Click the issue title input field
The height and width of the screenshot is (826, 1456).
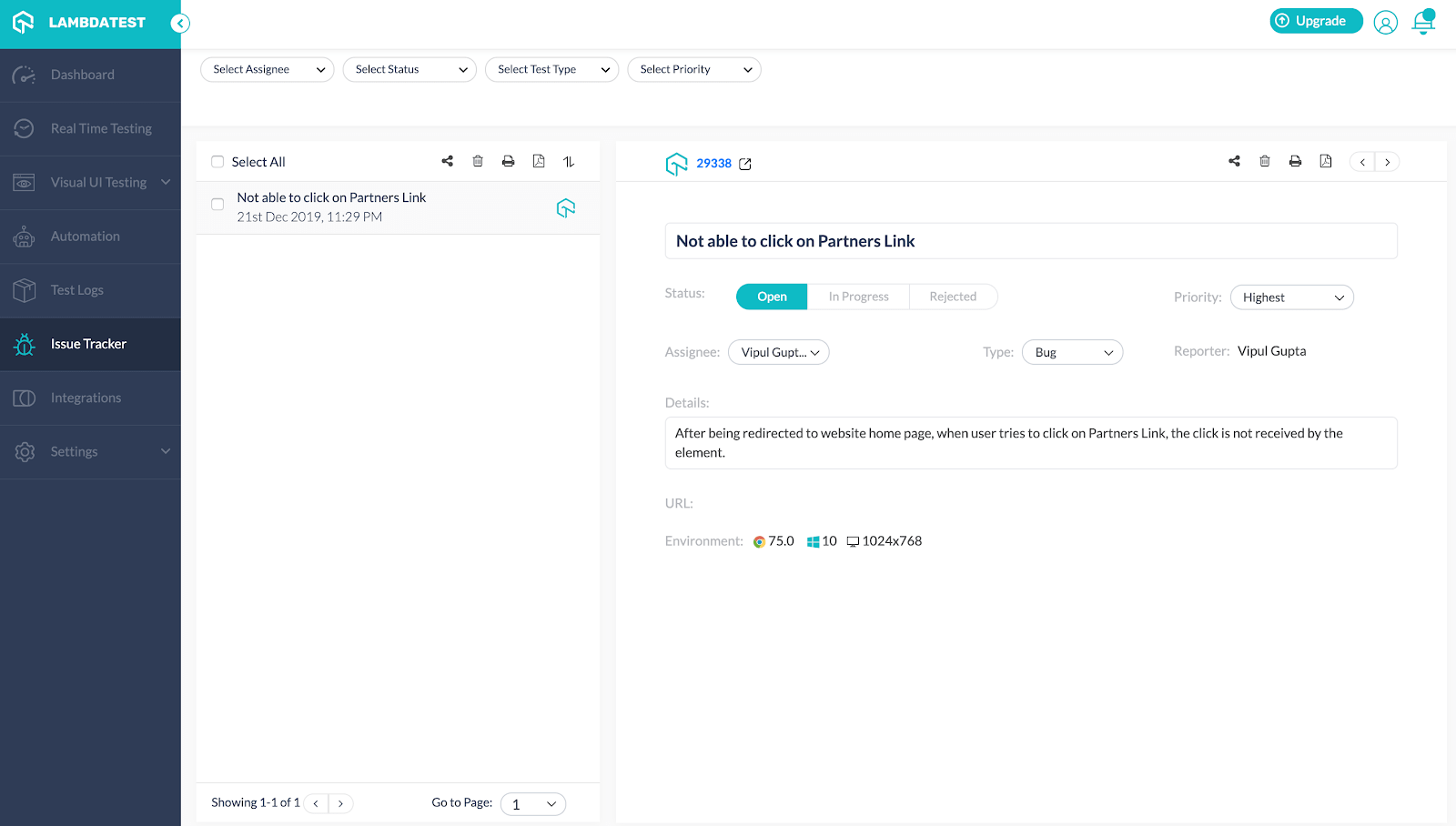coord(1030,240)
